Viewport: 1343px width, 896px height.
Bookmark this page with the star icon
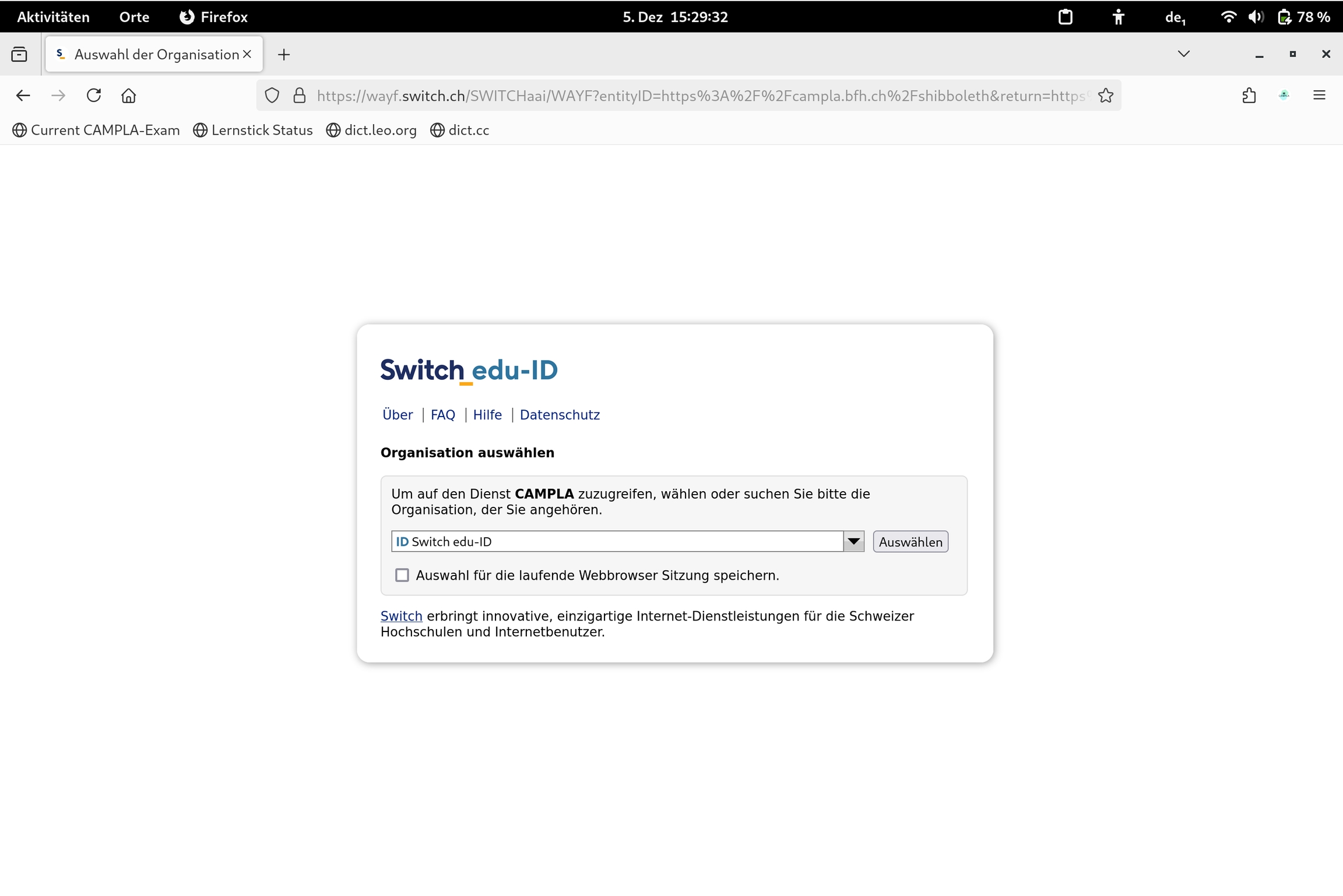click(1105, 96)
